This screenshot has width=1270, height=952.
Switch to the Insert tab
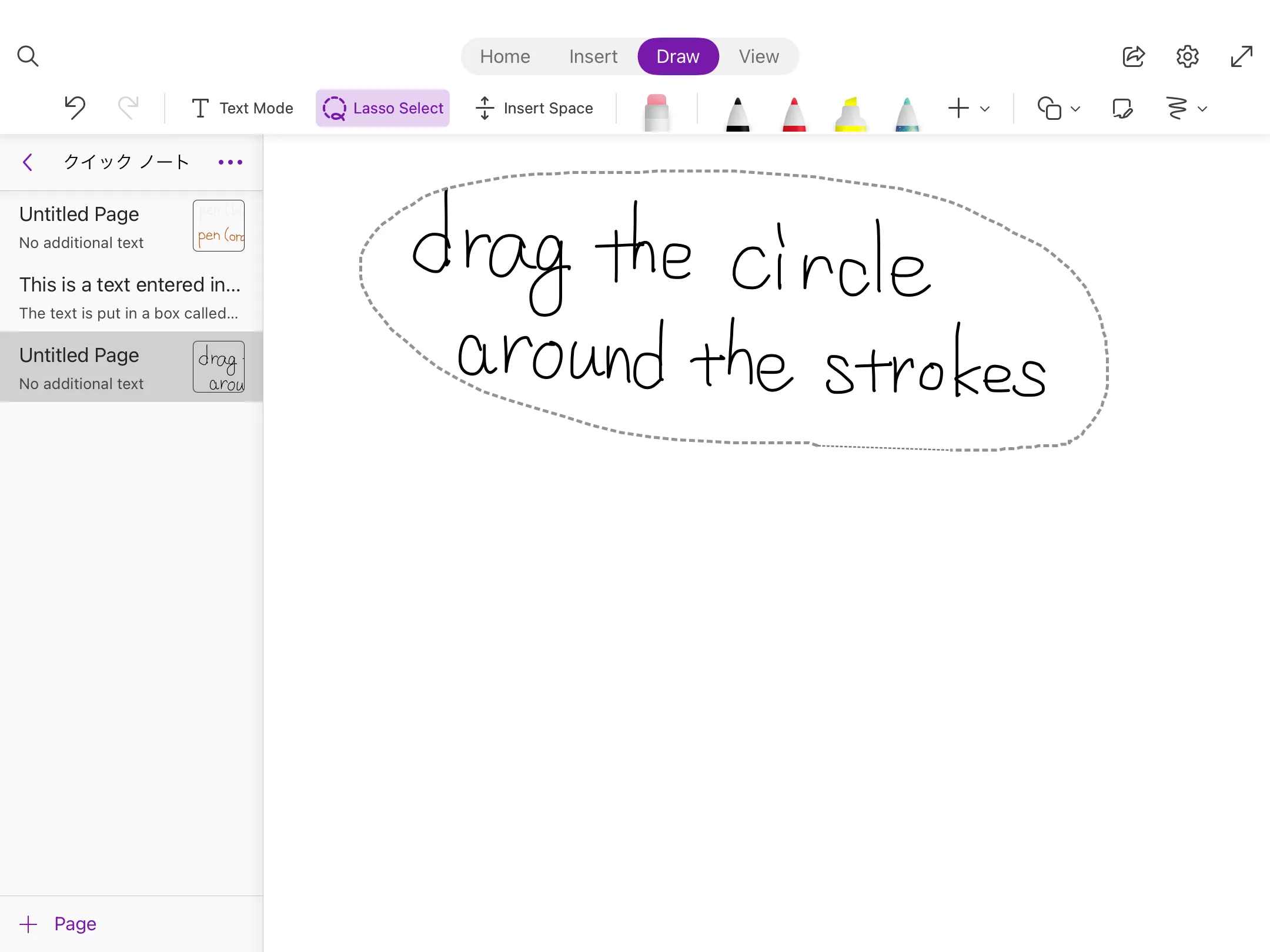(593, 56)
